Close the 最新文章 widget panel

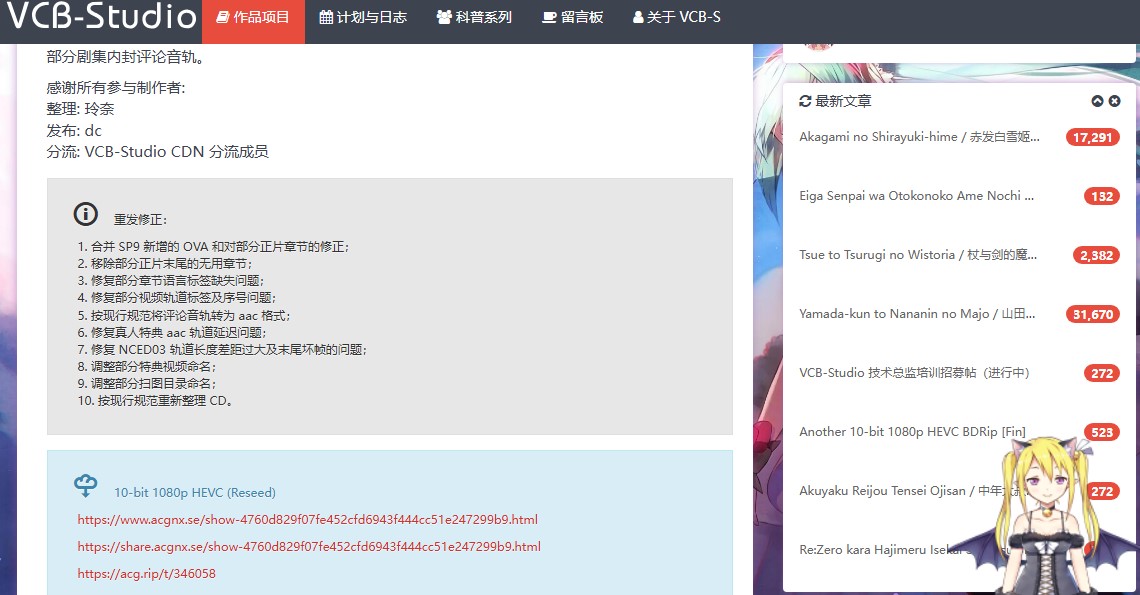click(1115, 101)
